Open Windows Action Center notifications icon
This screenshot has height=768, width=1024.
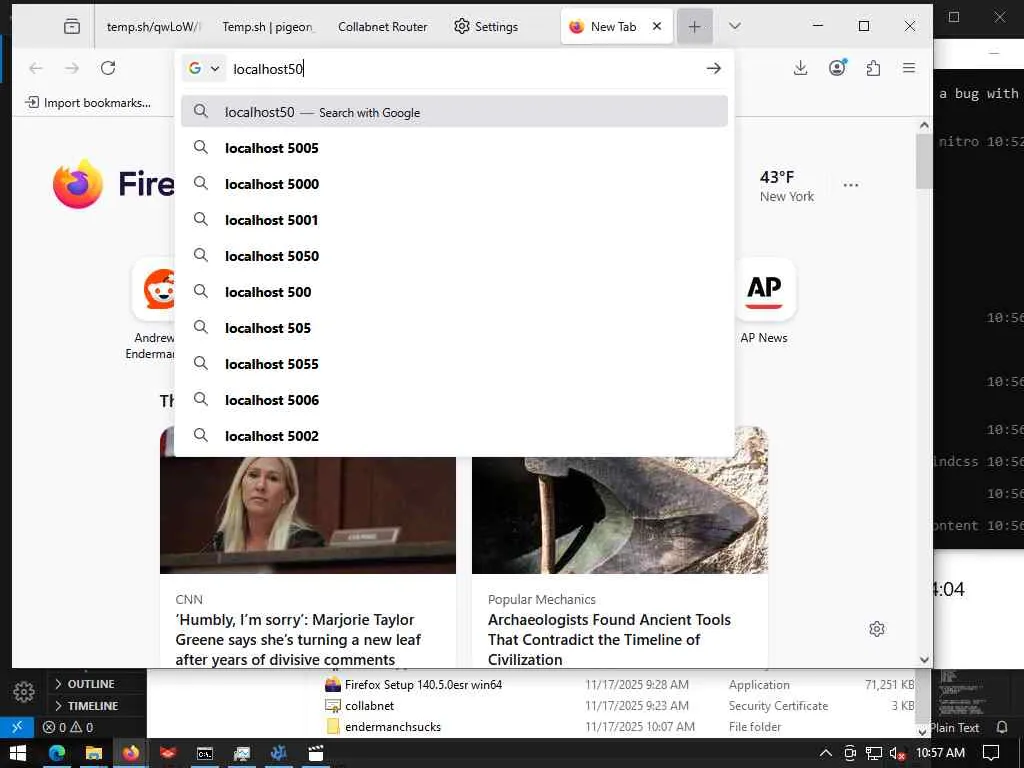(991, 753)
